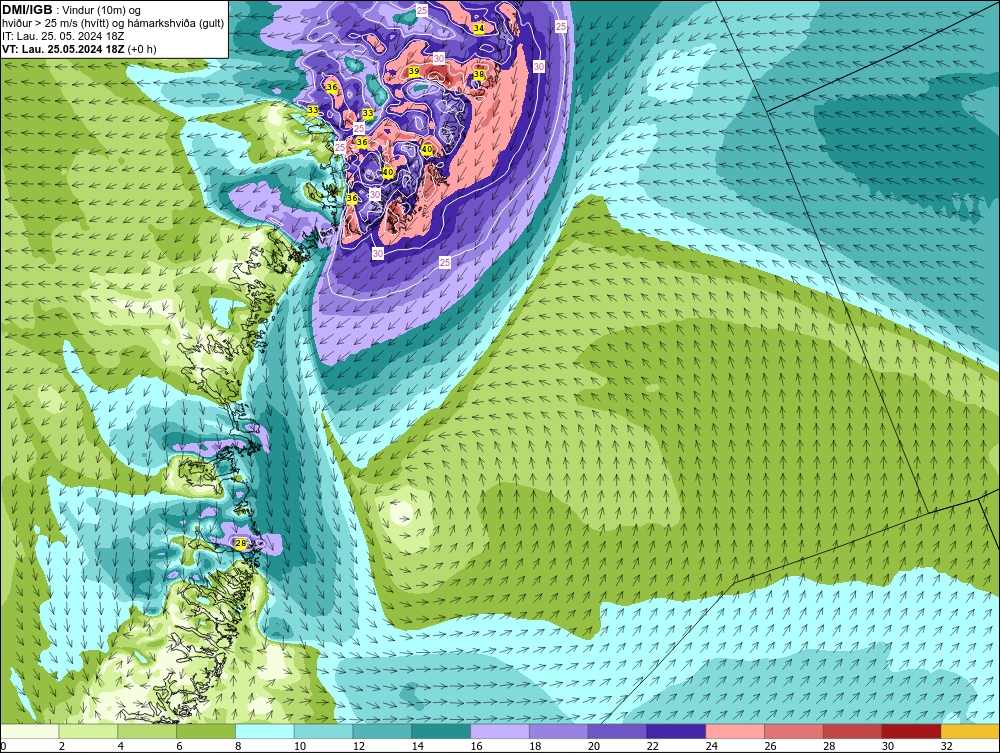Select the legend scale number 32

pos(947,746)
